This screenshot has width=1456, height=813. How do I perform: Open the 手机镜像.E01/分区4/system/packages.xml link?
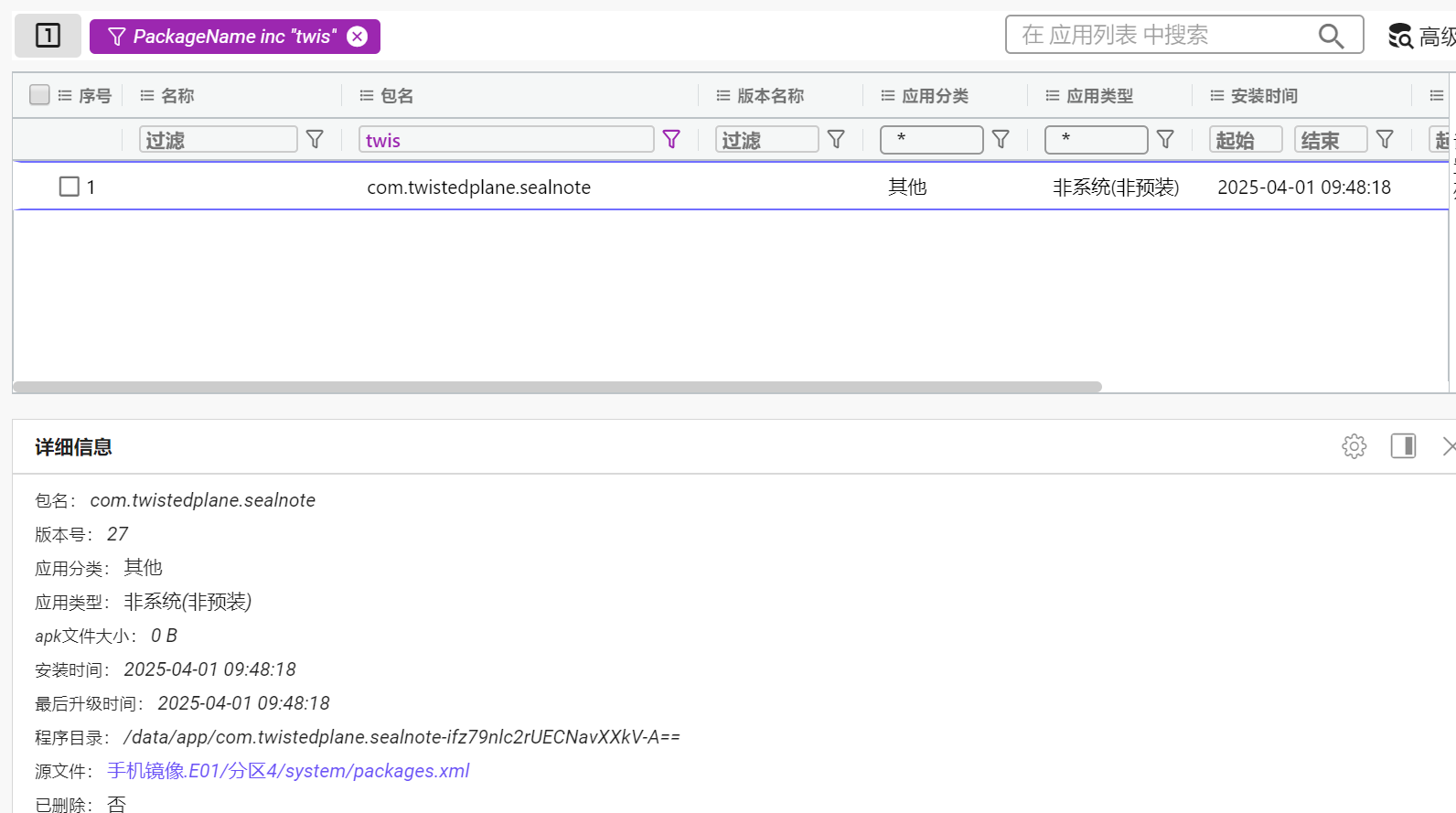click(288, 771)
